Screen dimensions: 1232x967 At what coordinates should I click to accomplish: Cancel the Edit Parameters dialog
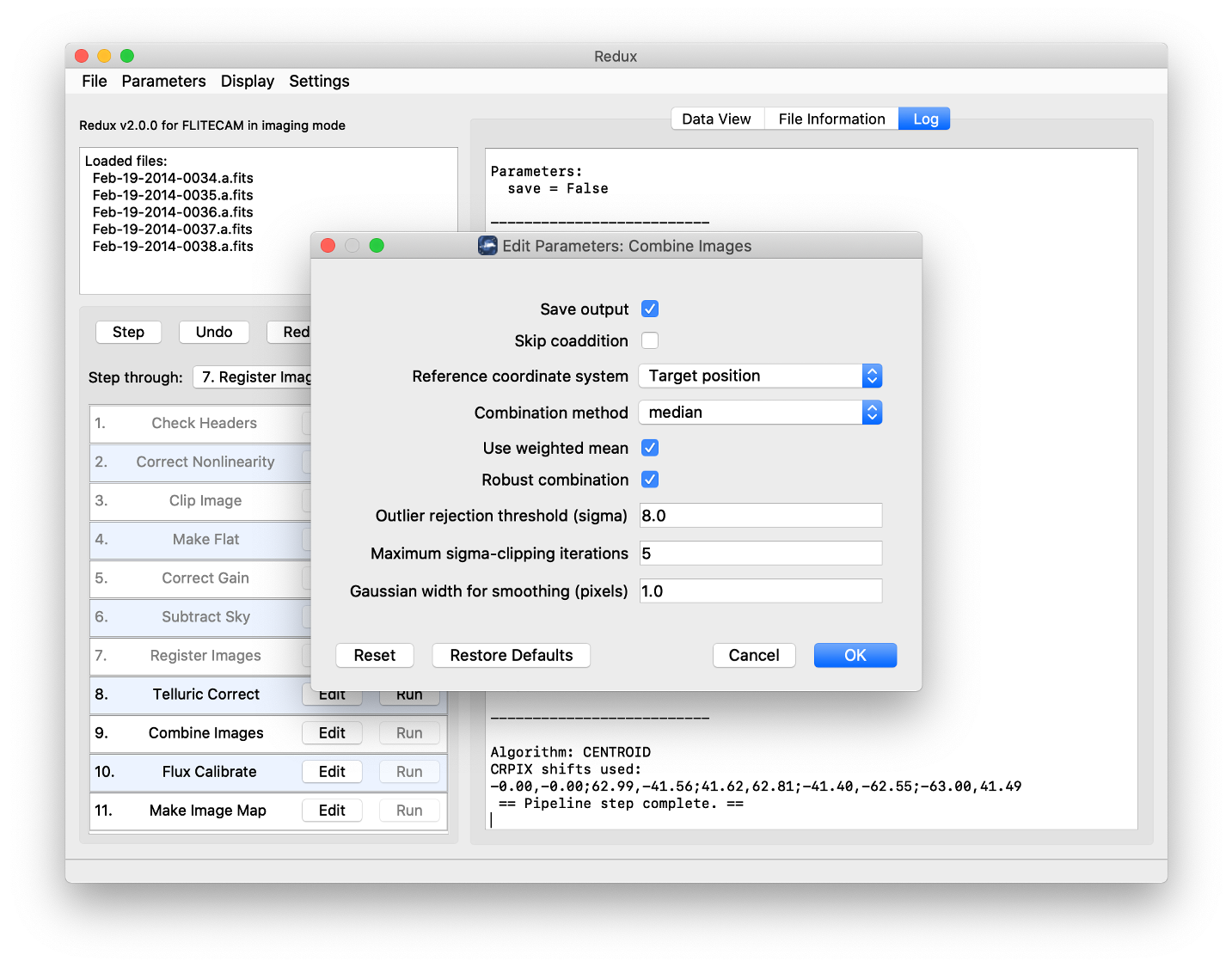point(754,655)
